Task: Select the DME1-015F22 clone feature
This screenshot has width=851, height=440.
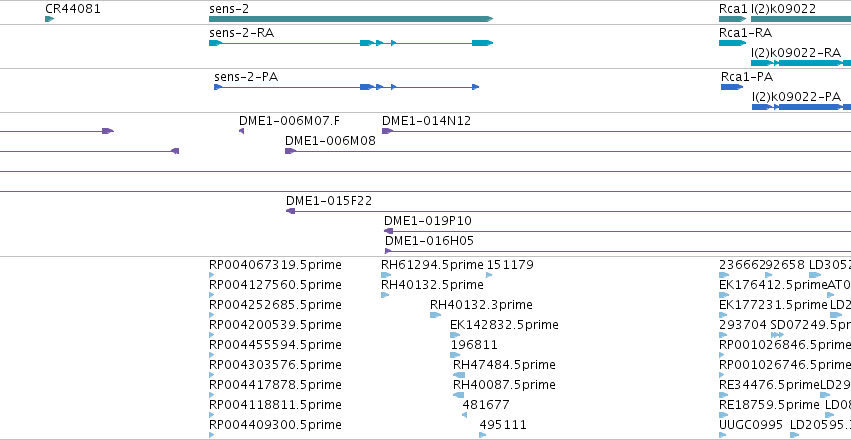Action: 568,211
